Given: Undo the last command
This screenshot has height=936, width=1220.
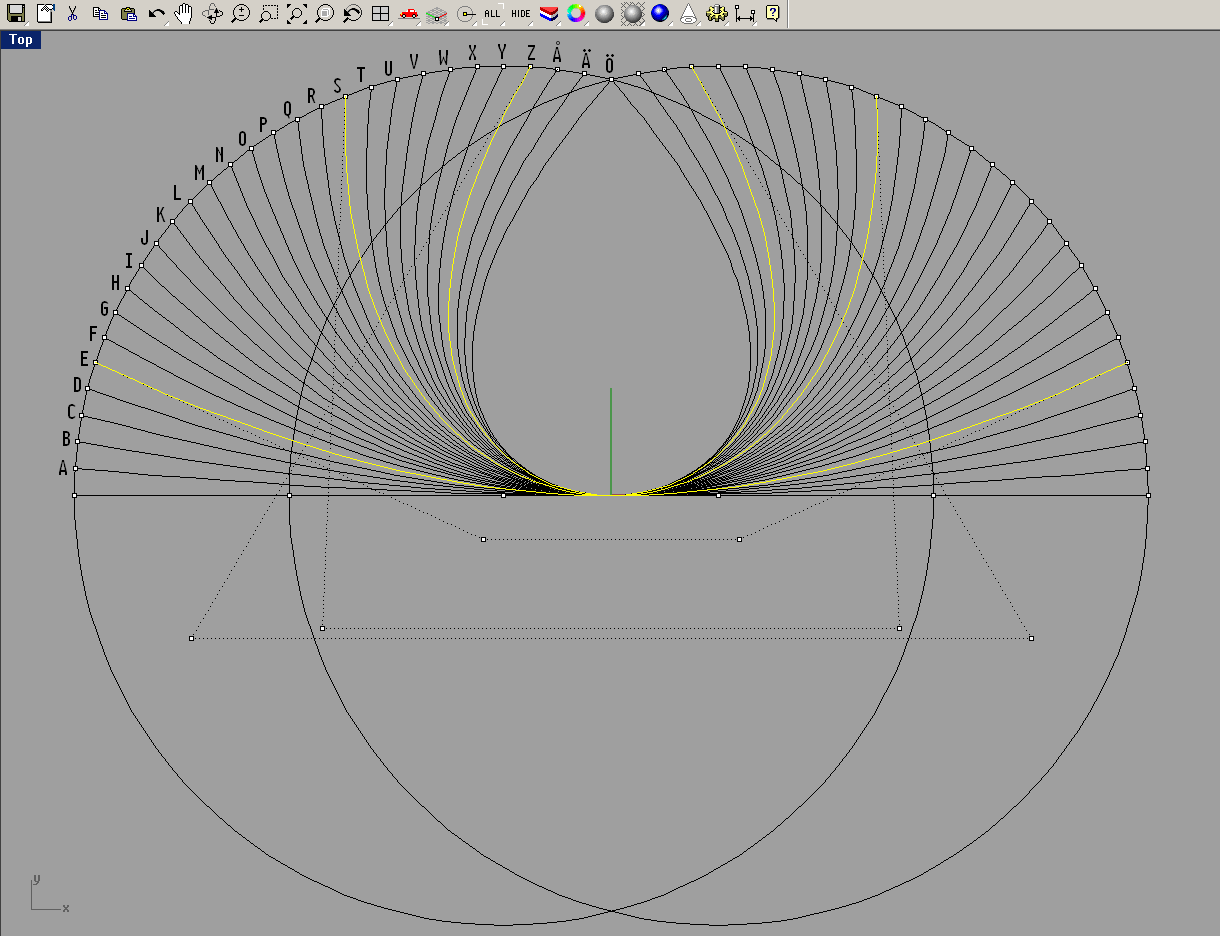Looking at the screenshot, I should point(156,14).
